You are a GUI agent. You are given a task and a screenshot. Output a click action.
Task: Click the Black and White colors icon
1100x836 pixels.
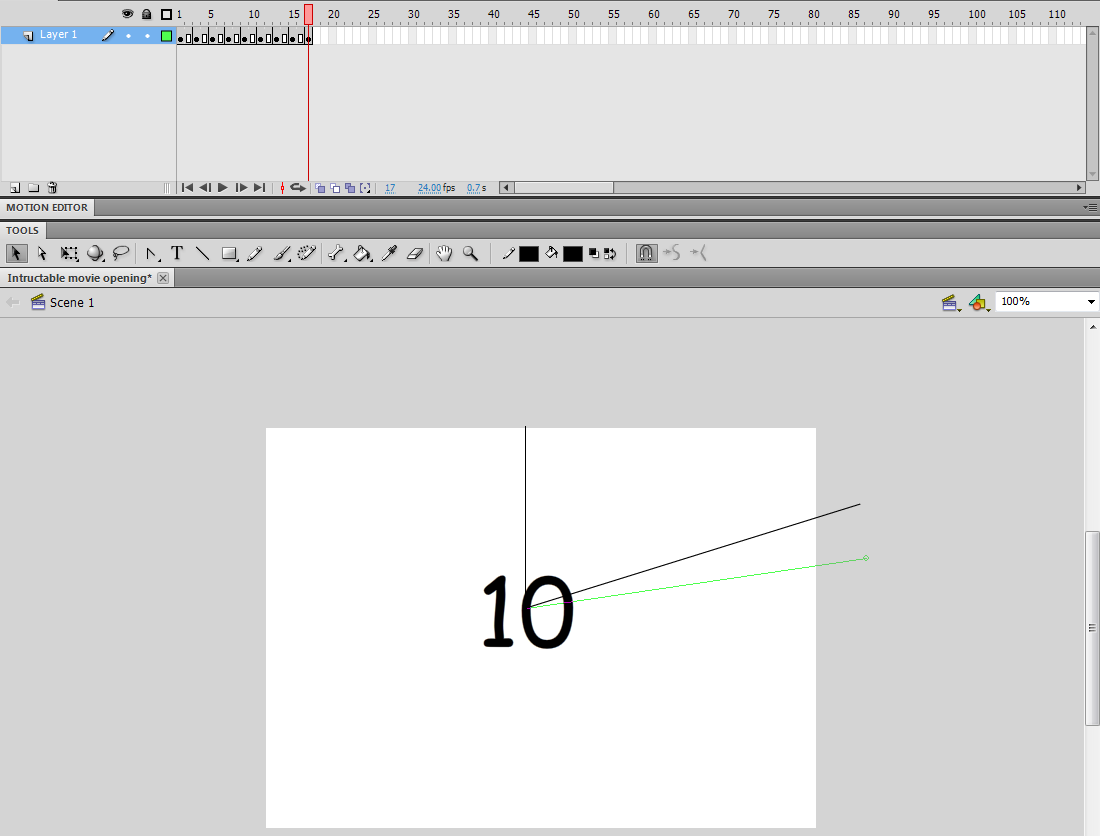594,254
